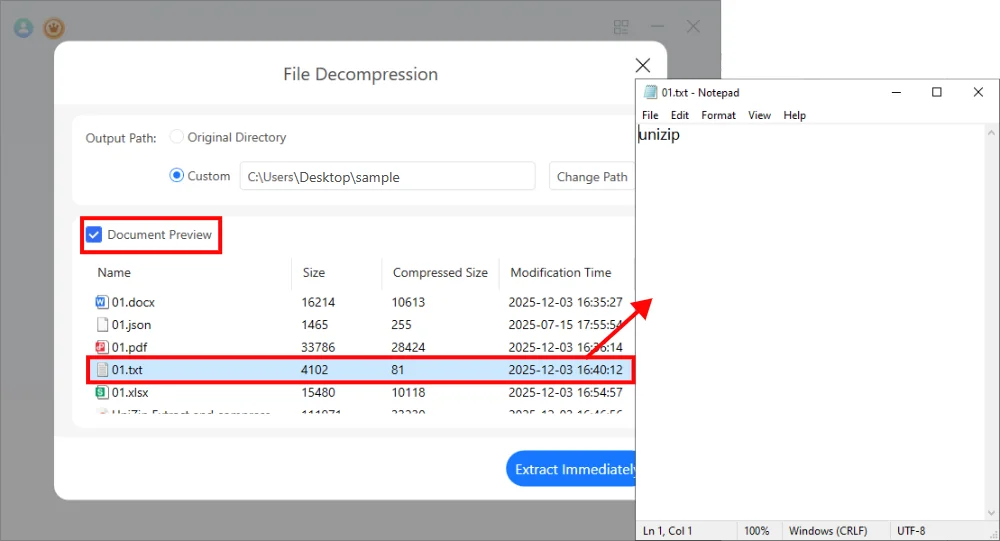Close the File Decompression dialog

coord(643,66)
